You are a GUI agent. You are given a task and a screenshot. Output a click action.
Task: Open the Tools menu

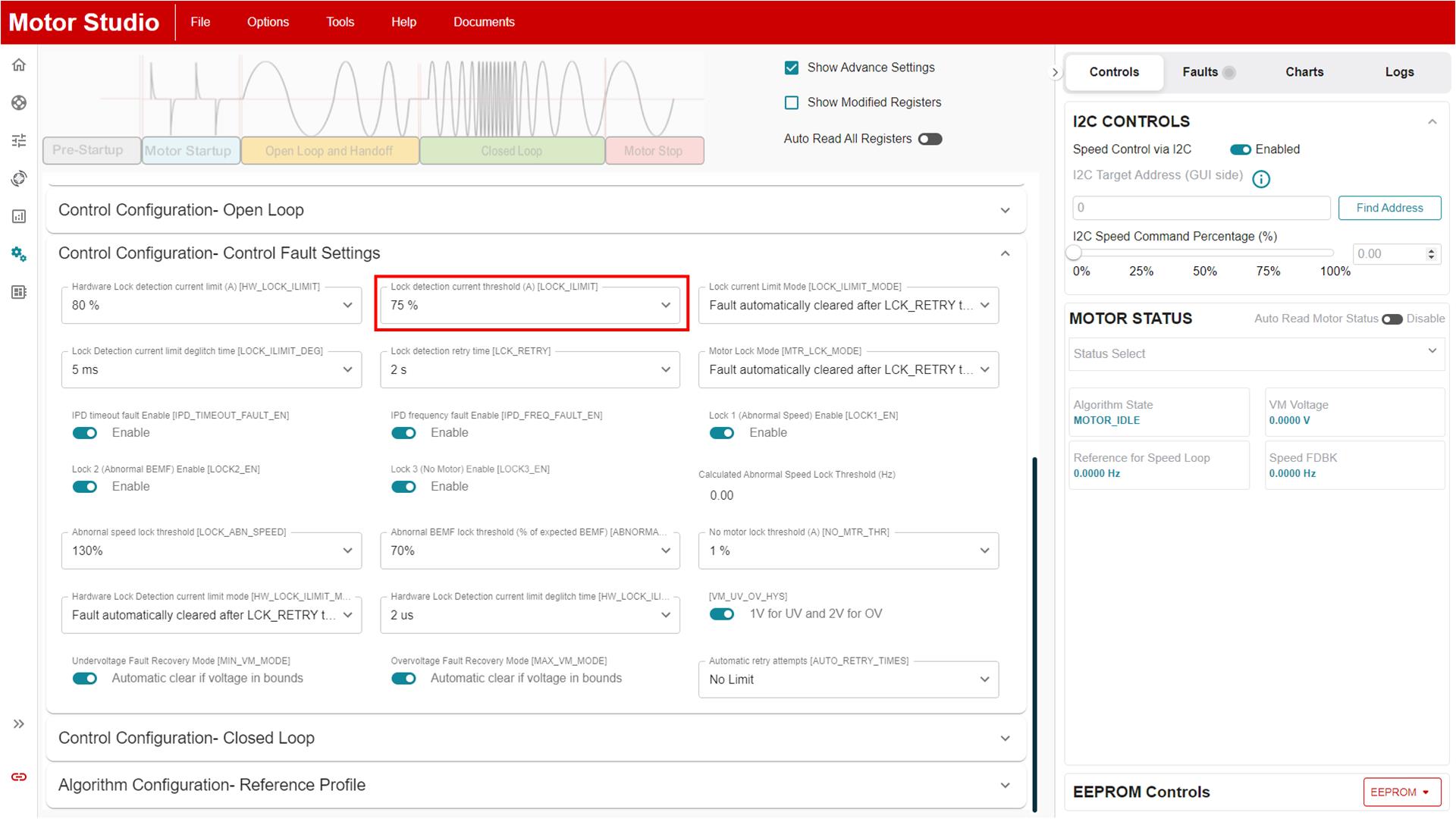coord(340,22)
